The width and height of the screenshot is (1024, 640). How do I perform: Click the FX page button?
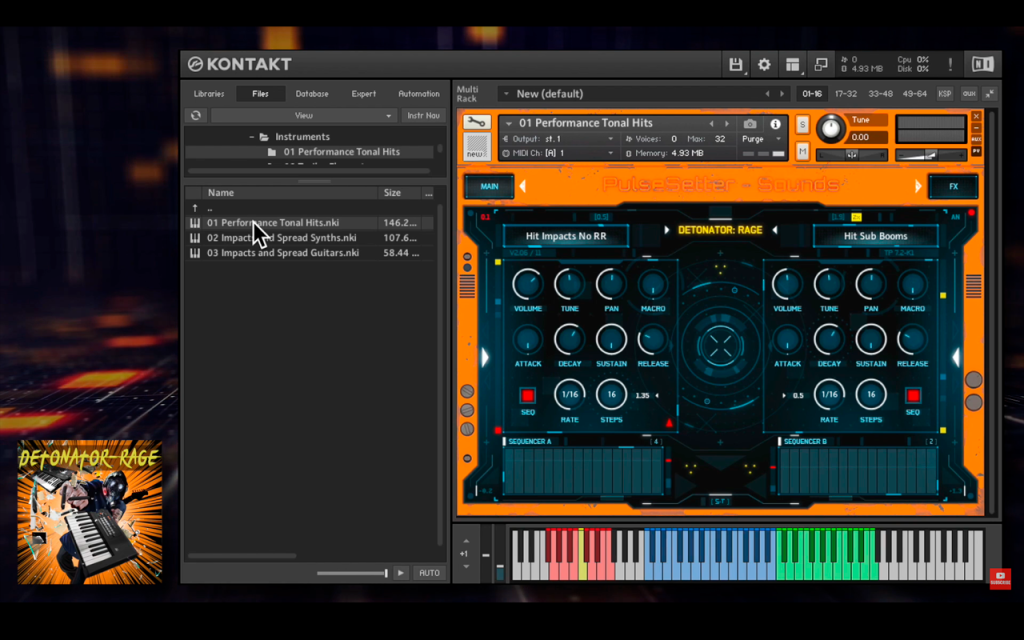coord(953,186)
